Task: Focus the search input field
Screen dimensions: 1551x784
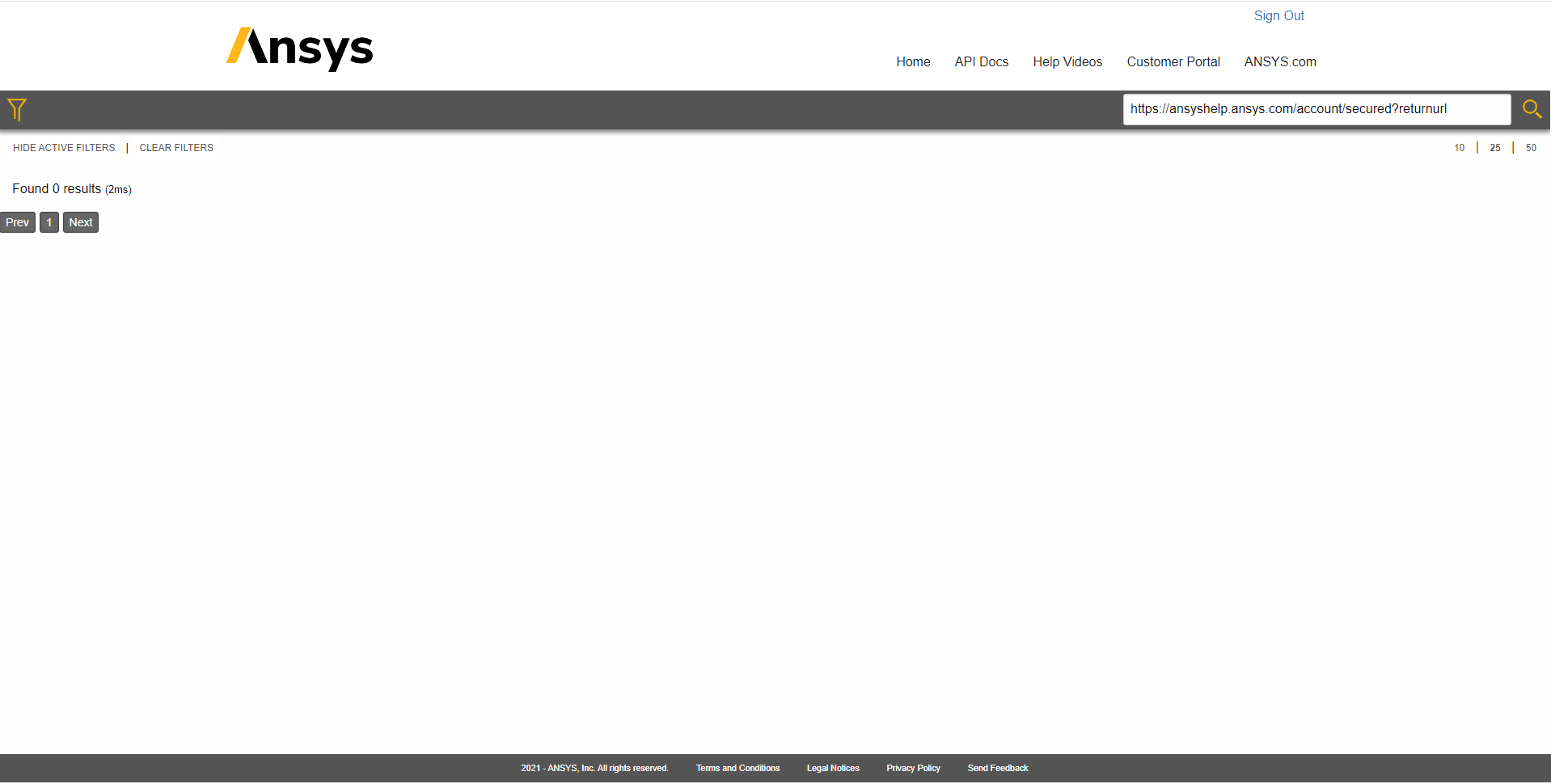Action: (x=1316, y=109)
